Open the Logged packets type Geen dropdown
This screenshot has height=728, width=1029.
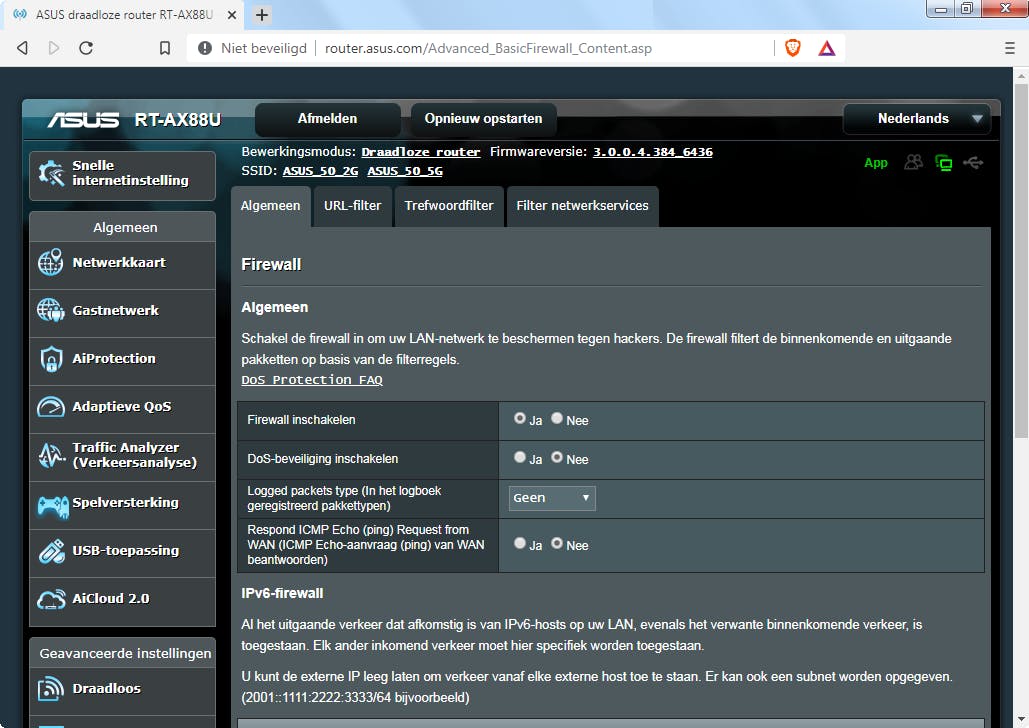click(x=552, y=498)
